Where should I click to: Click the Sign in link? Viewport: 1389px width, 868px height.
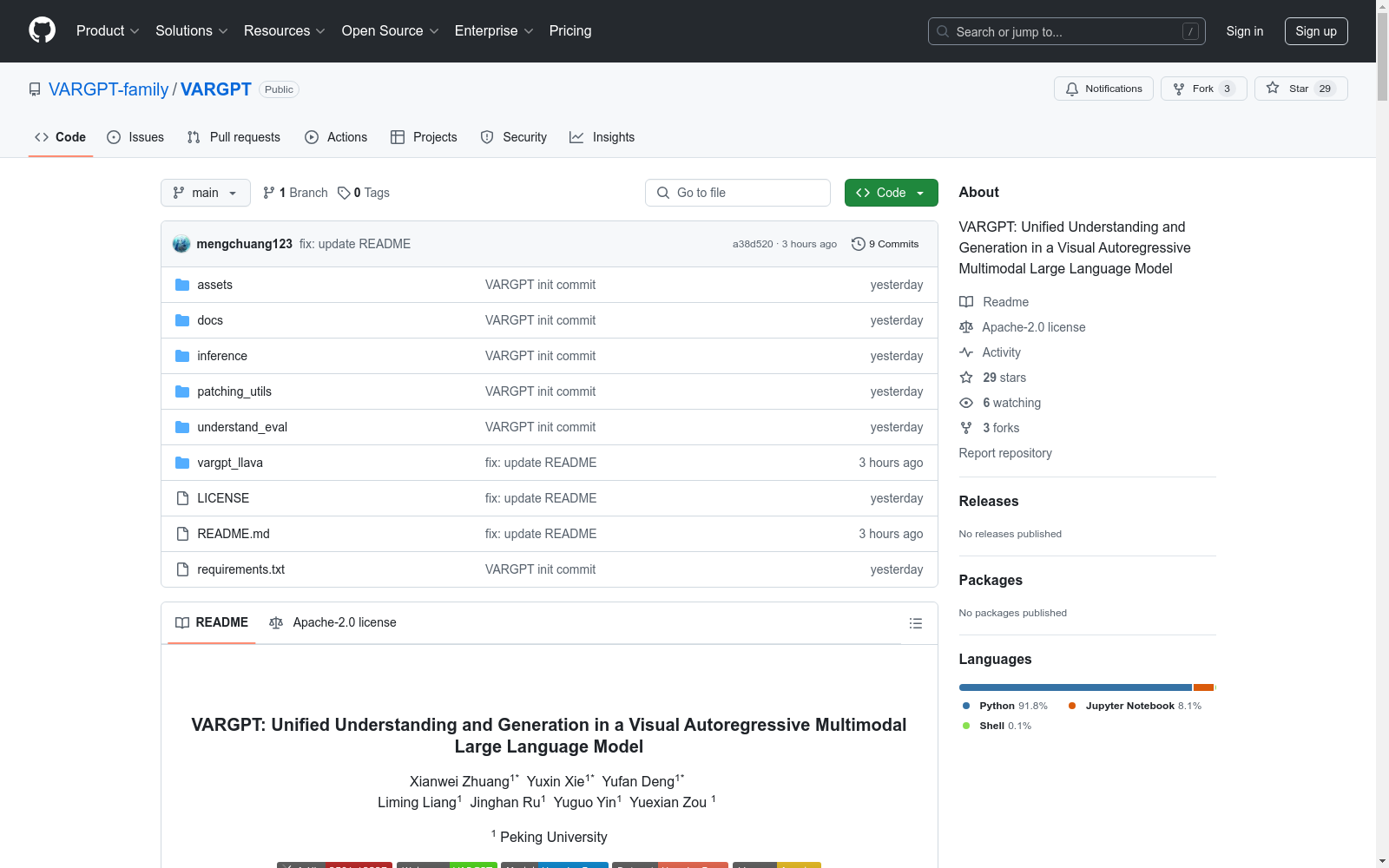[1245, 31]
